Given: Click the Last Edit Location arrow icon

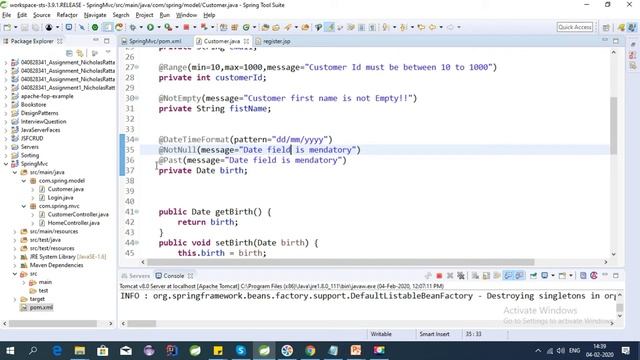Looking at the screenshot, I should [x=421, y=27].
